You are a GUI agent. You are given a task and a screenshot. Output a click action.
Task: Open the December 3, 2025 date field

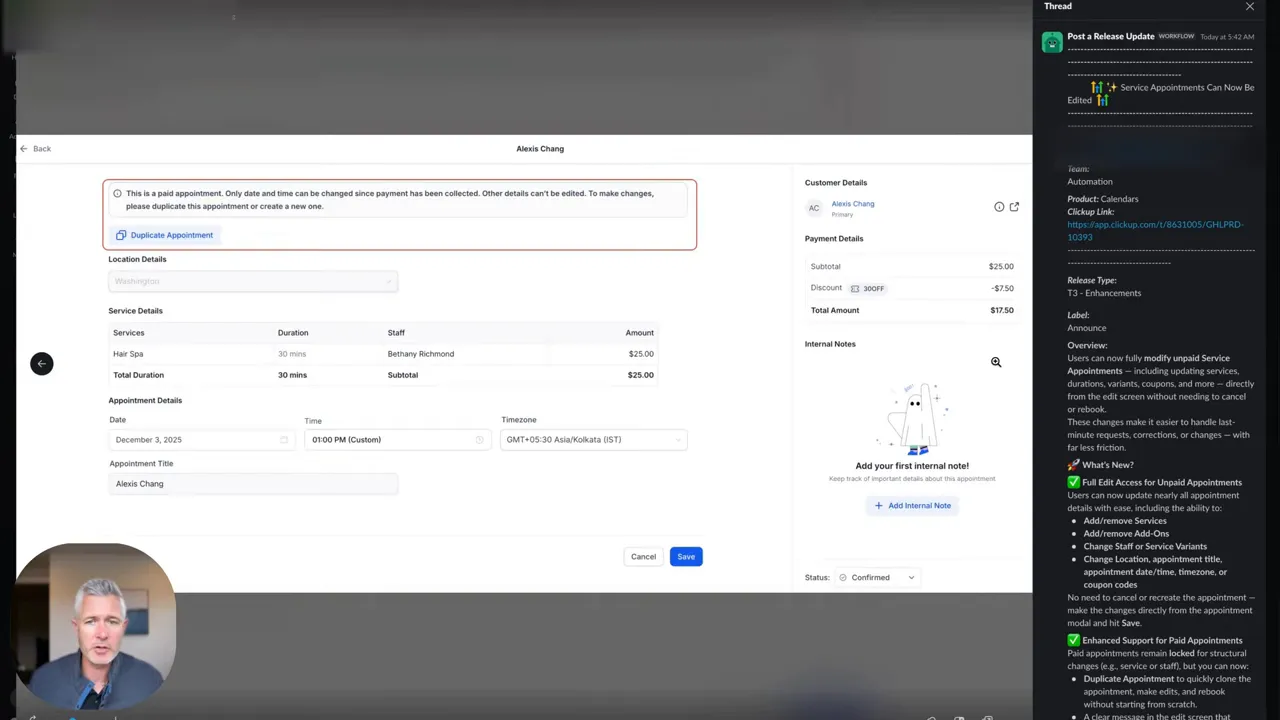pyautogui.click(x=200, y=439)
